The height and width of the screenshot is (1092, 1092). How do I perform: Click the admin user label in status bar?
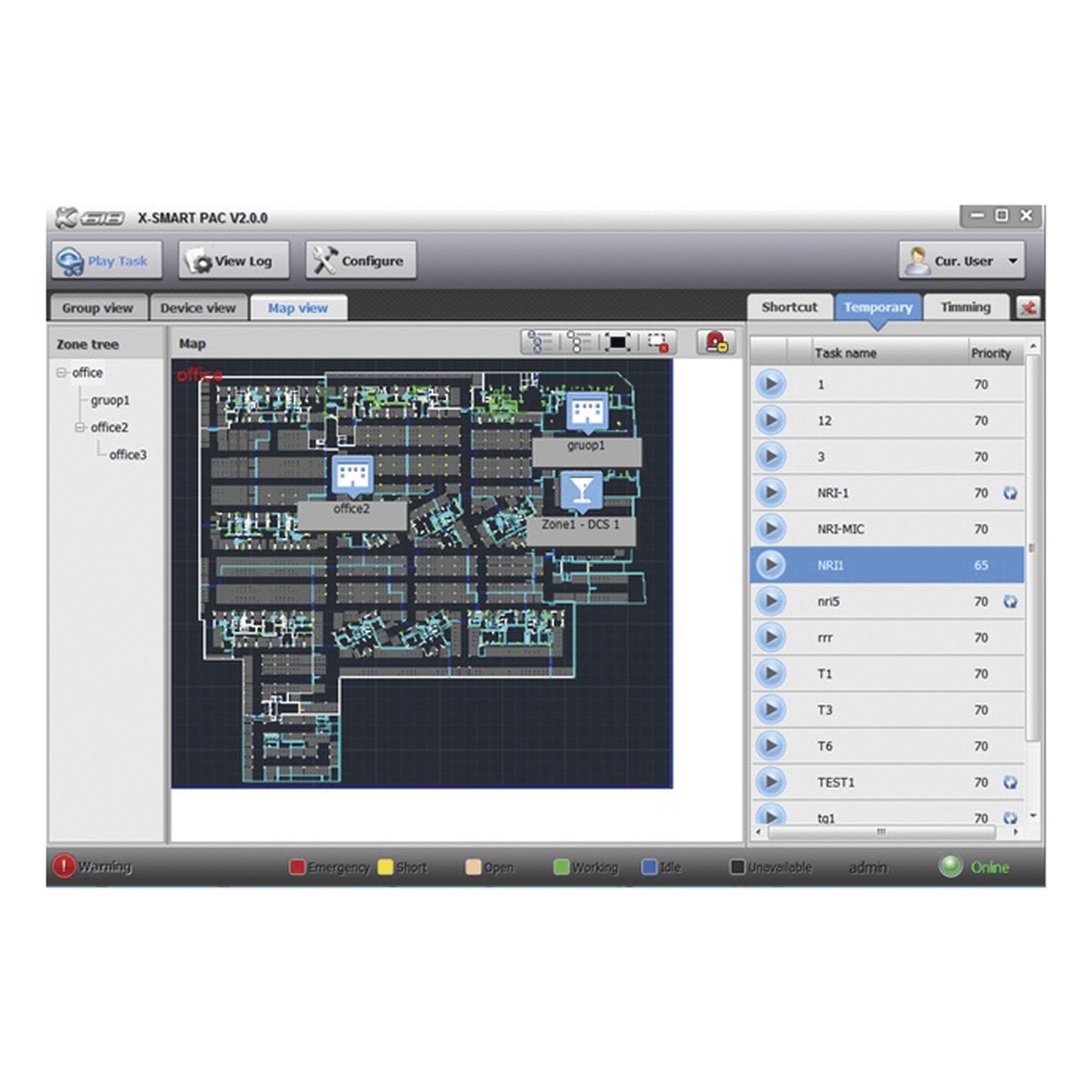click(868, 868)
